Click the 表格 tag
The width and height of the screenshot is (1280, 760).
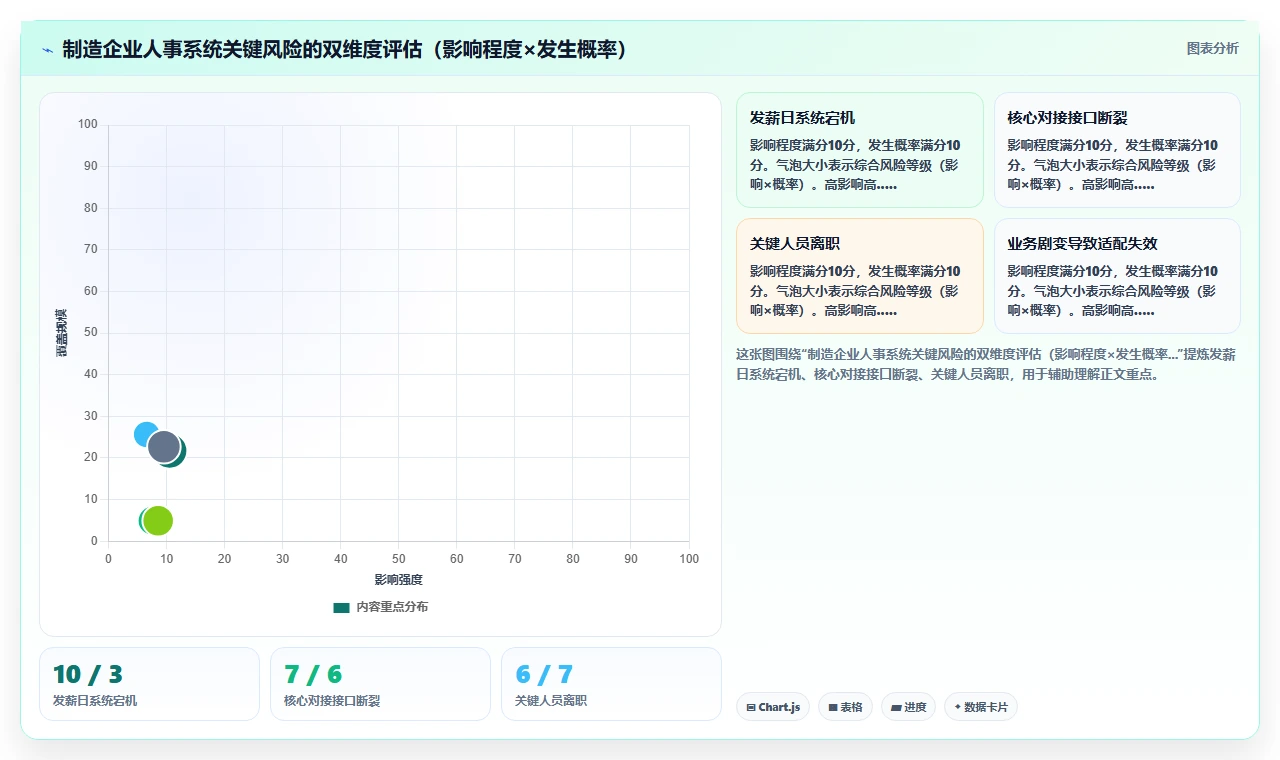click(x=845, y=707)
